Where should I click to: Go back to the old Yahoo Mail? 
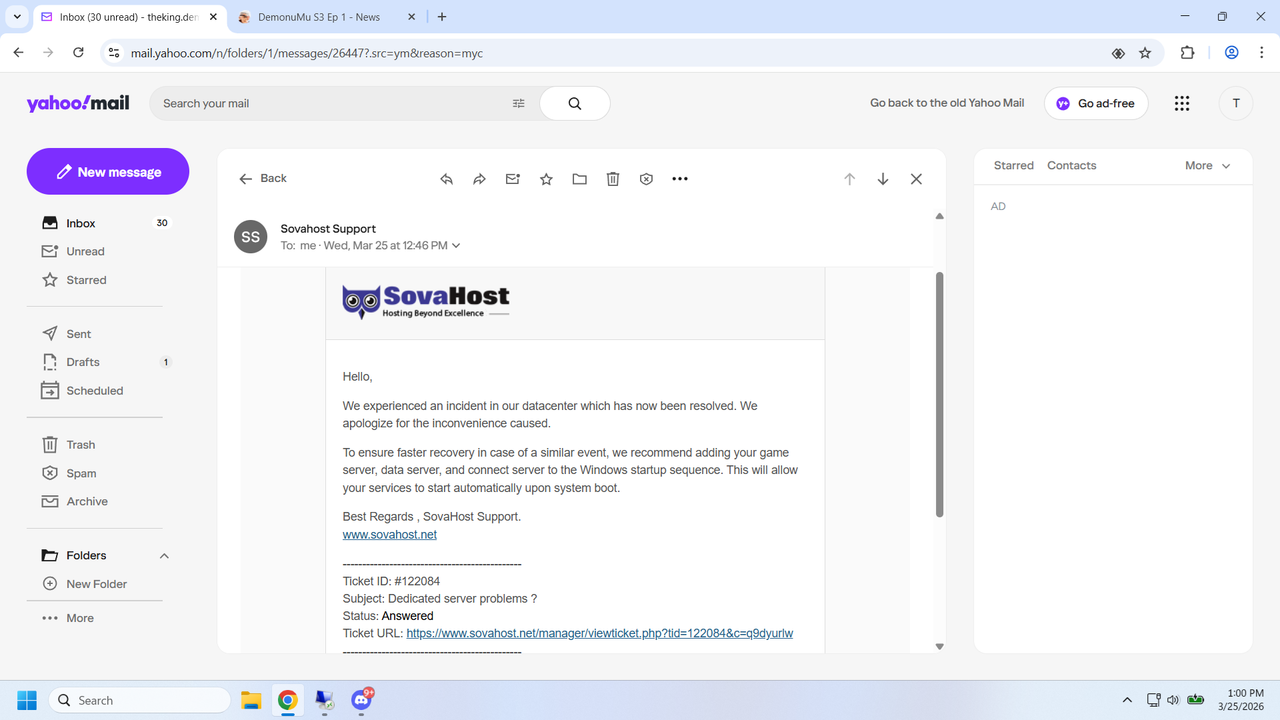tap(947, 103)
